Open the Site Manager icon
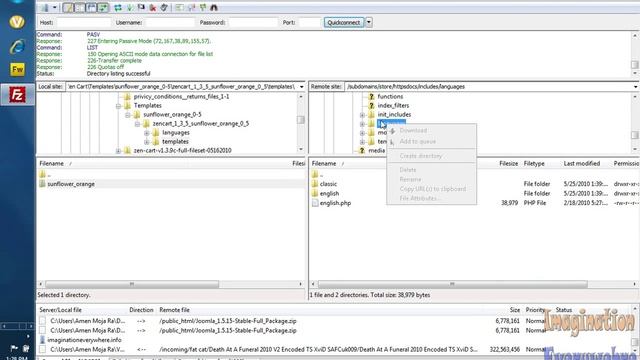The image size is (640, 360). click(x=44, y=7)
